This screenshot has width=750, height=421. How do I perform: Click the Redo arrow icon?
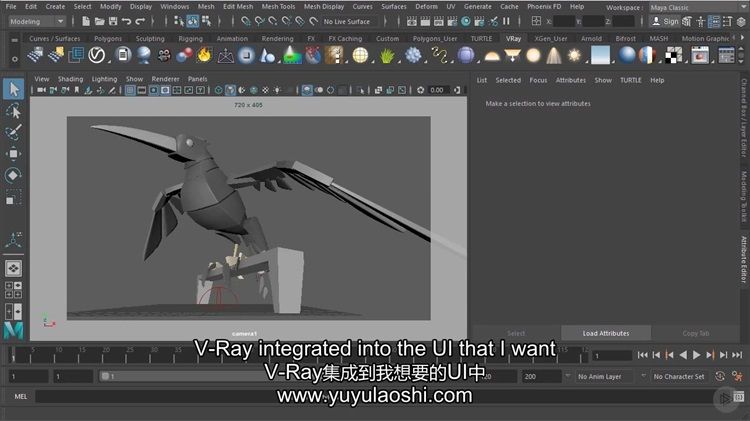[140, 21]
